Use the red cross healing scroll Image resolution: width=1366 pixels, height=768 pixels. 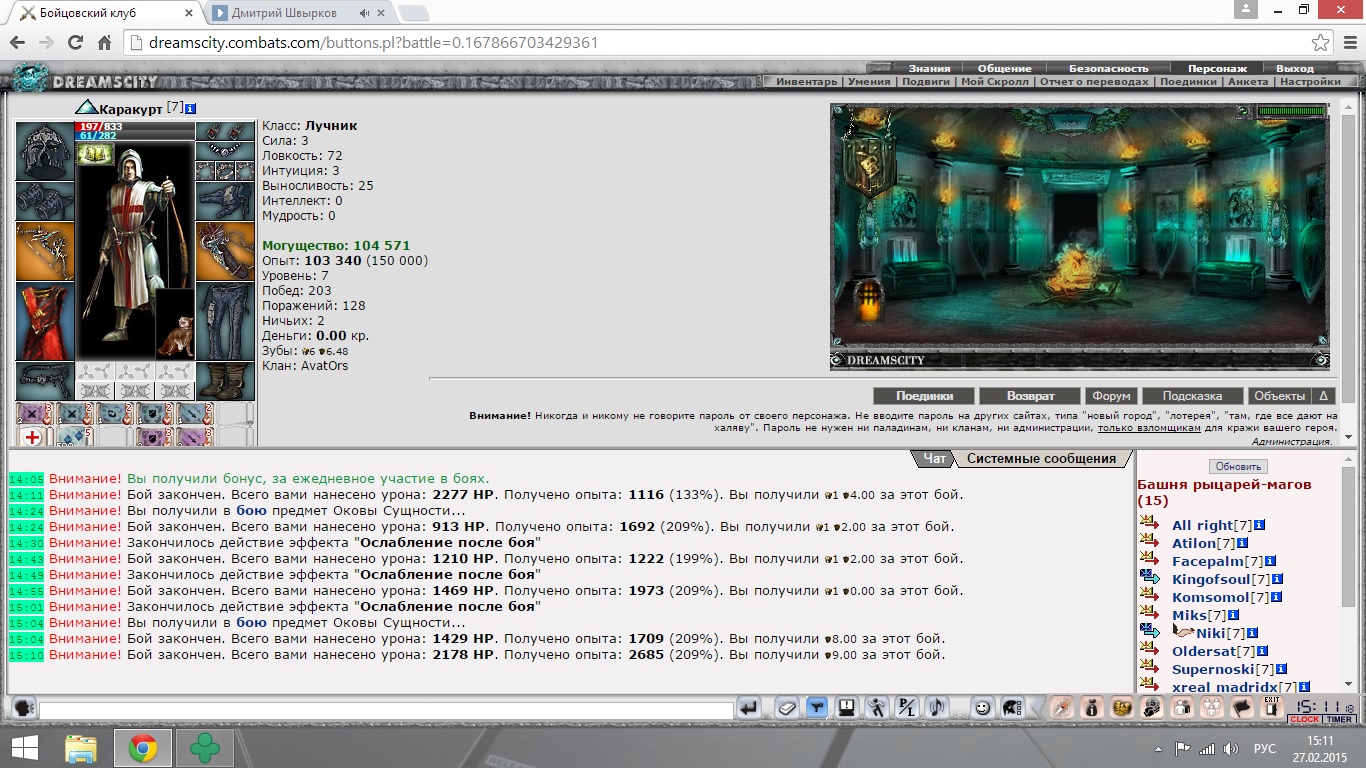pos(32,437)
